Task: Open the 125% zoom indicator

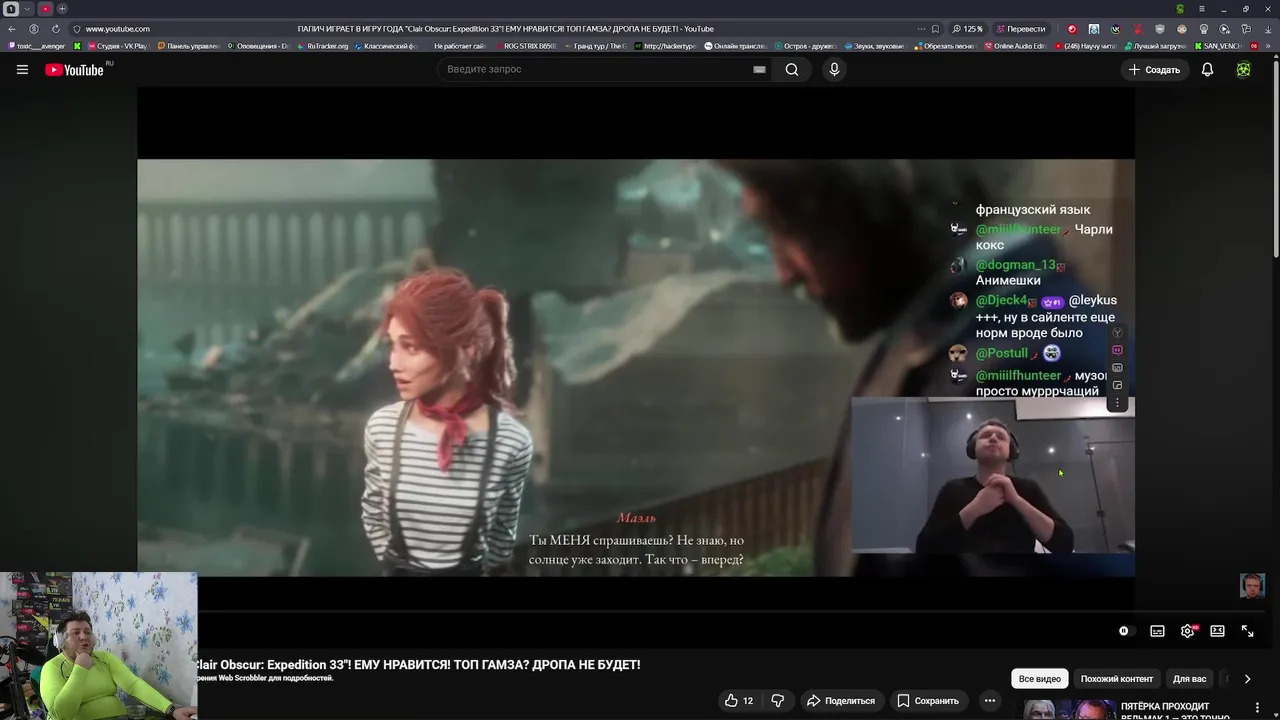Action: pyautogui.click(x=967, y=29)
